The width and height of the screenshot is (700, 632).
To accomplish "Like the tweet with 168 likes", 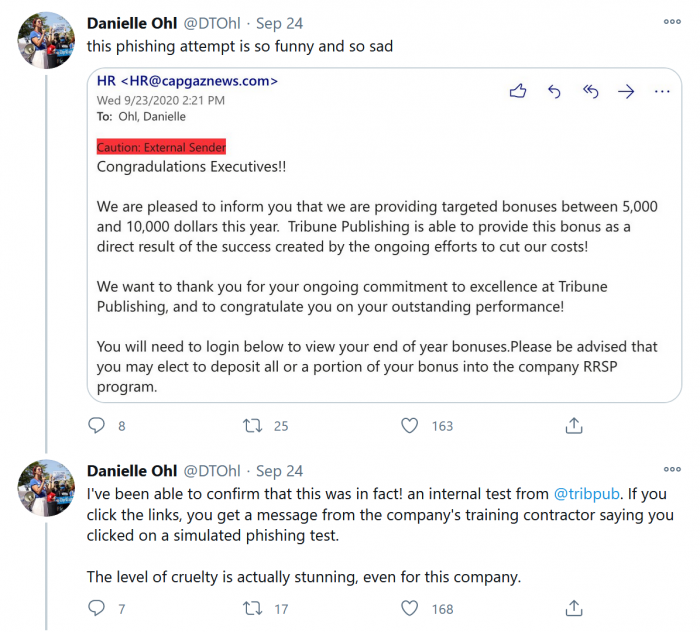I will click(x=409, y=608).
